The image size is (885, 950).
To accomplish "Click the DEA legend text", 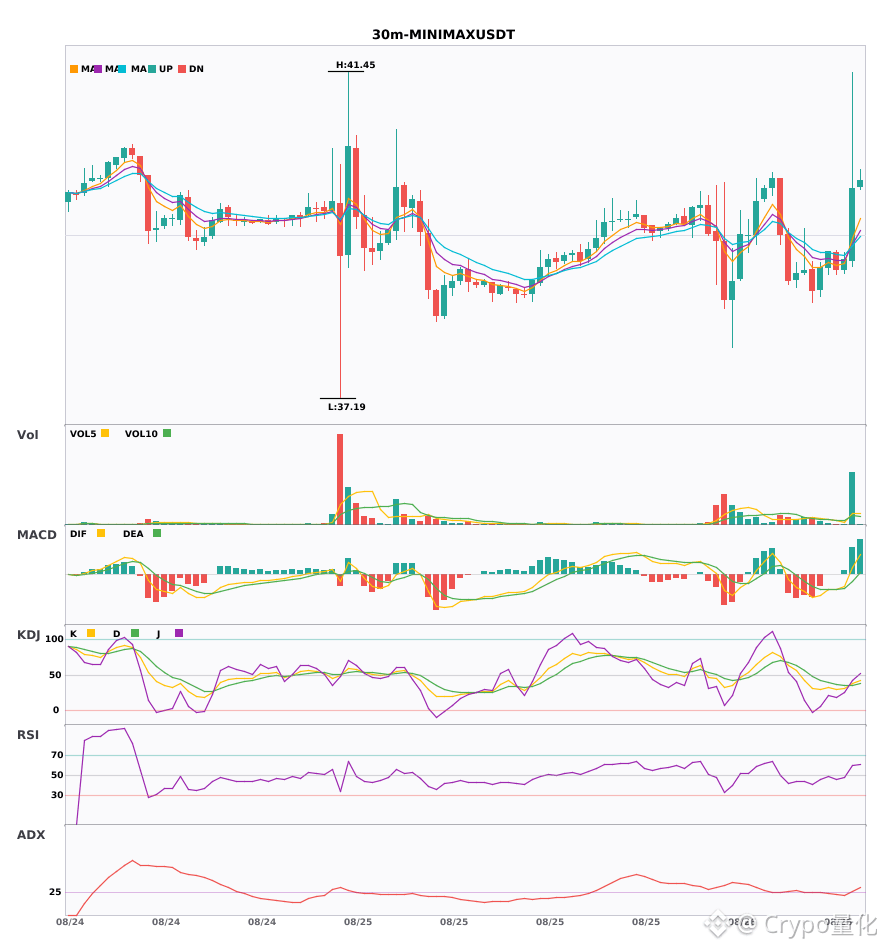I will tap(133, 534).
